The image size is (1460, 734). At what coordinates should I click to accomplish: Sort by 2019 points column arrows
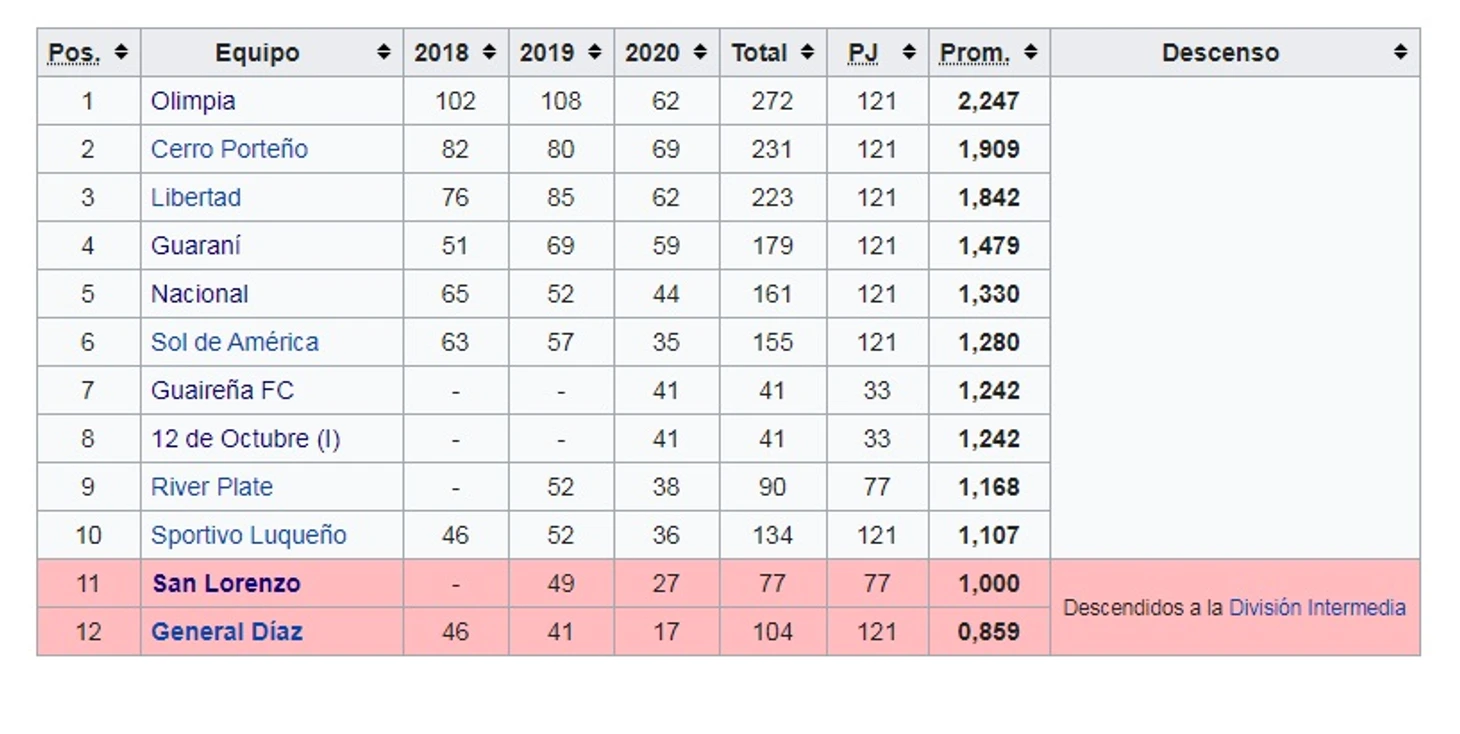coord(594,53)
